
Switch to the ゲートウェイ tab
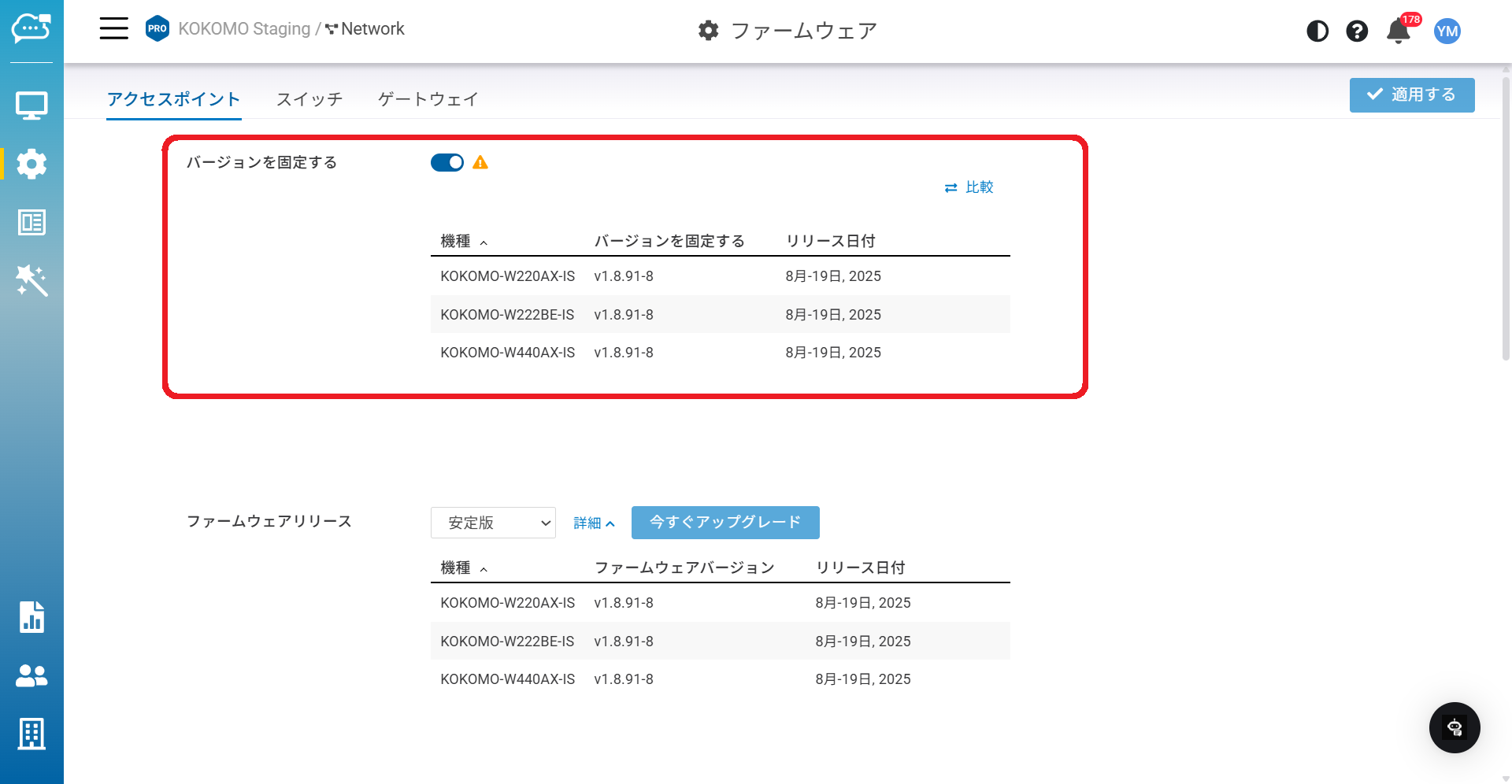tap(428, 99)
